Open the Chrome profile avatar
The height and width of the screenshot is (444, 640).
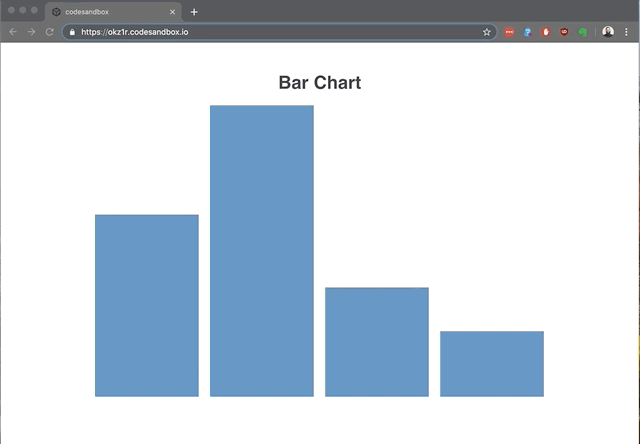608,32
